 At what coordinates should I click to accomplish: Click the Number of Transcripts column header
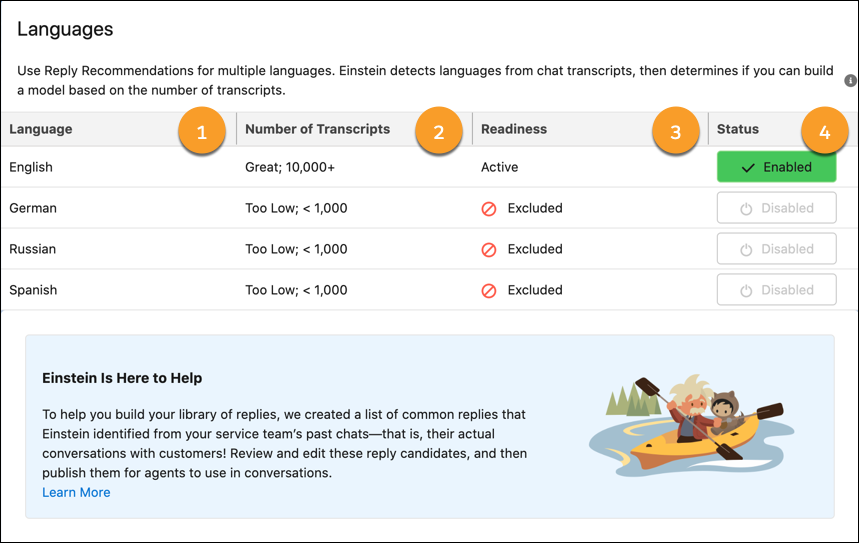(x=317, y=129)
